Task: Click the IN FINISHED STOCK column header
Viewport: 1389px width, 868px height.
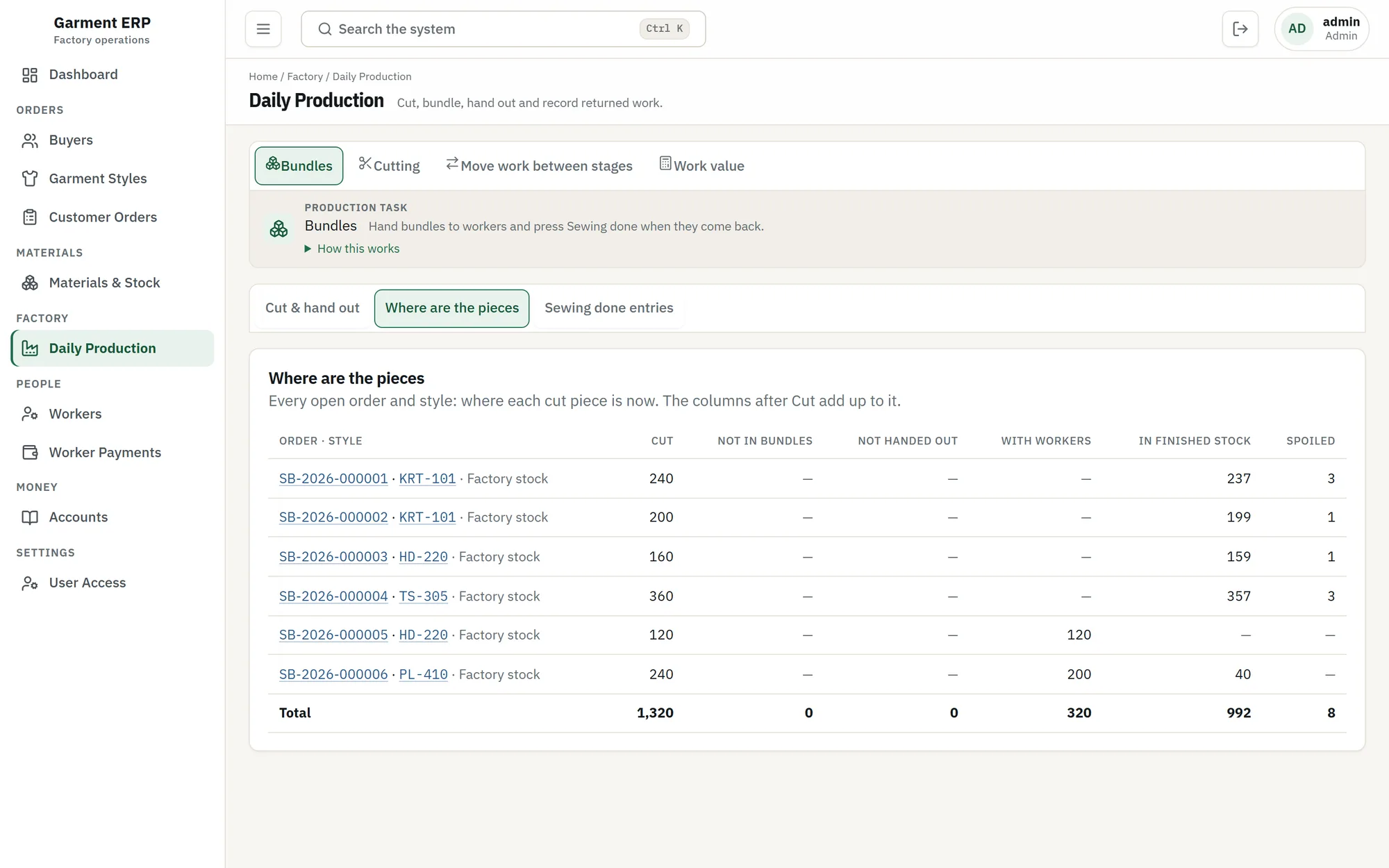Action: click(x=1195, y=442)
